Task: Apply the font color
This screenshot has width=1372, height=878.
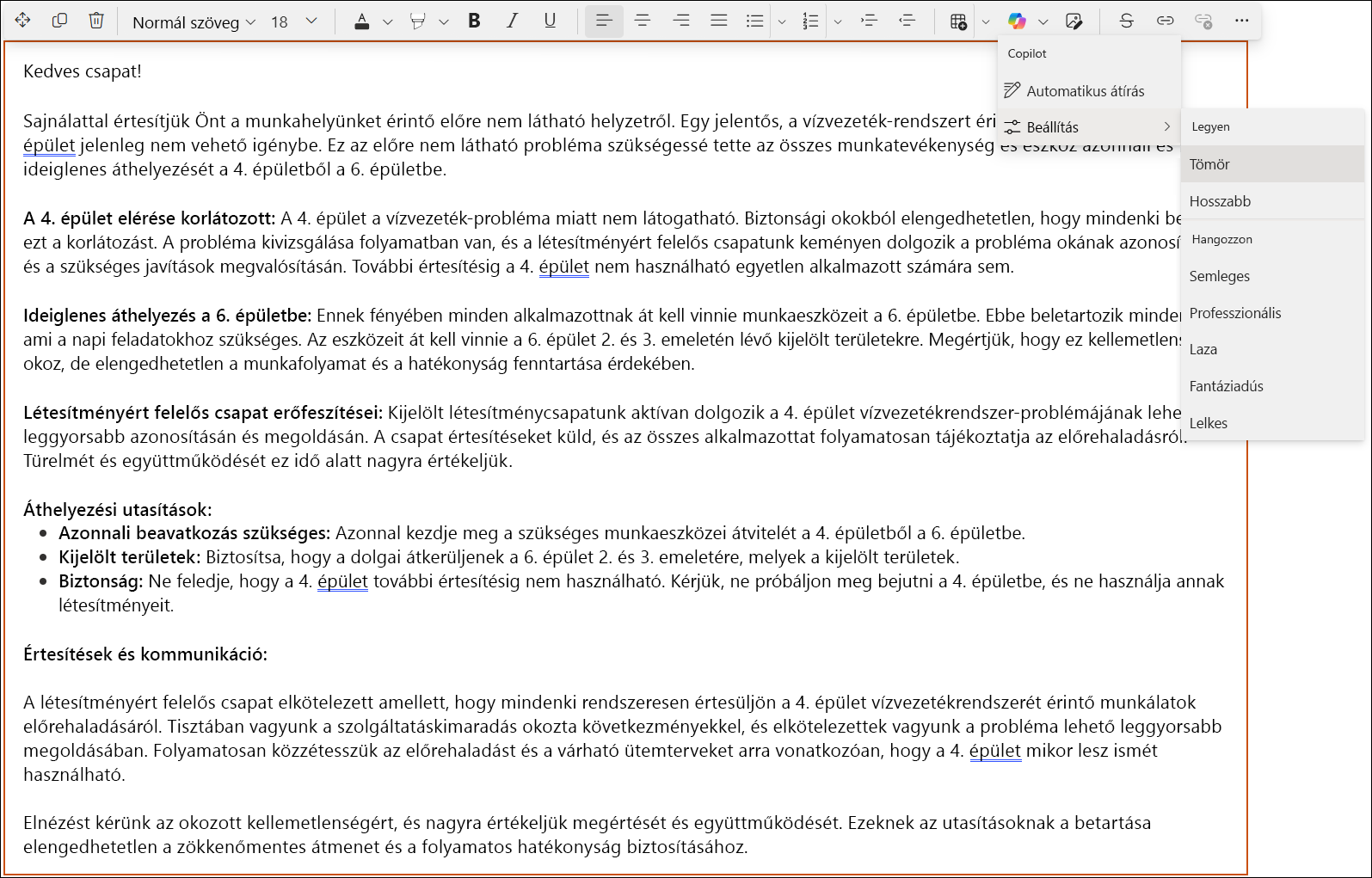Action: (x=362, y=21)
